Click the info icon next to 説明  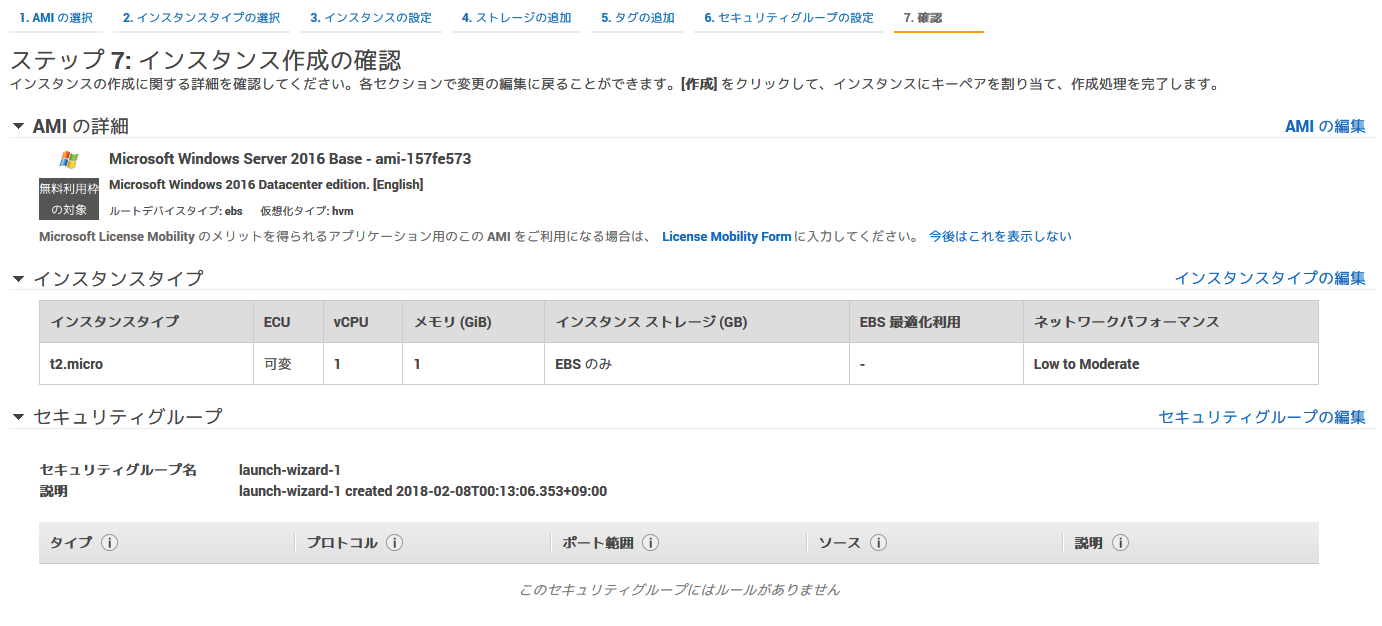(x=1121, y=542)
